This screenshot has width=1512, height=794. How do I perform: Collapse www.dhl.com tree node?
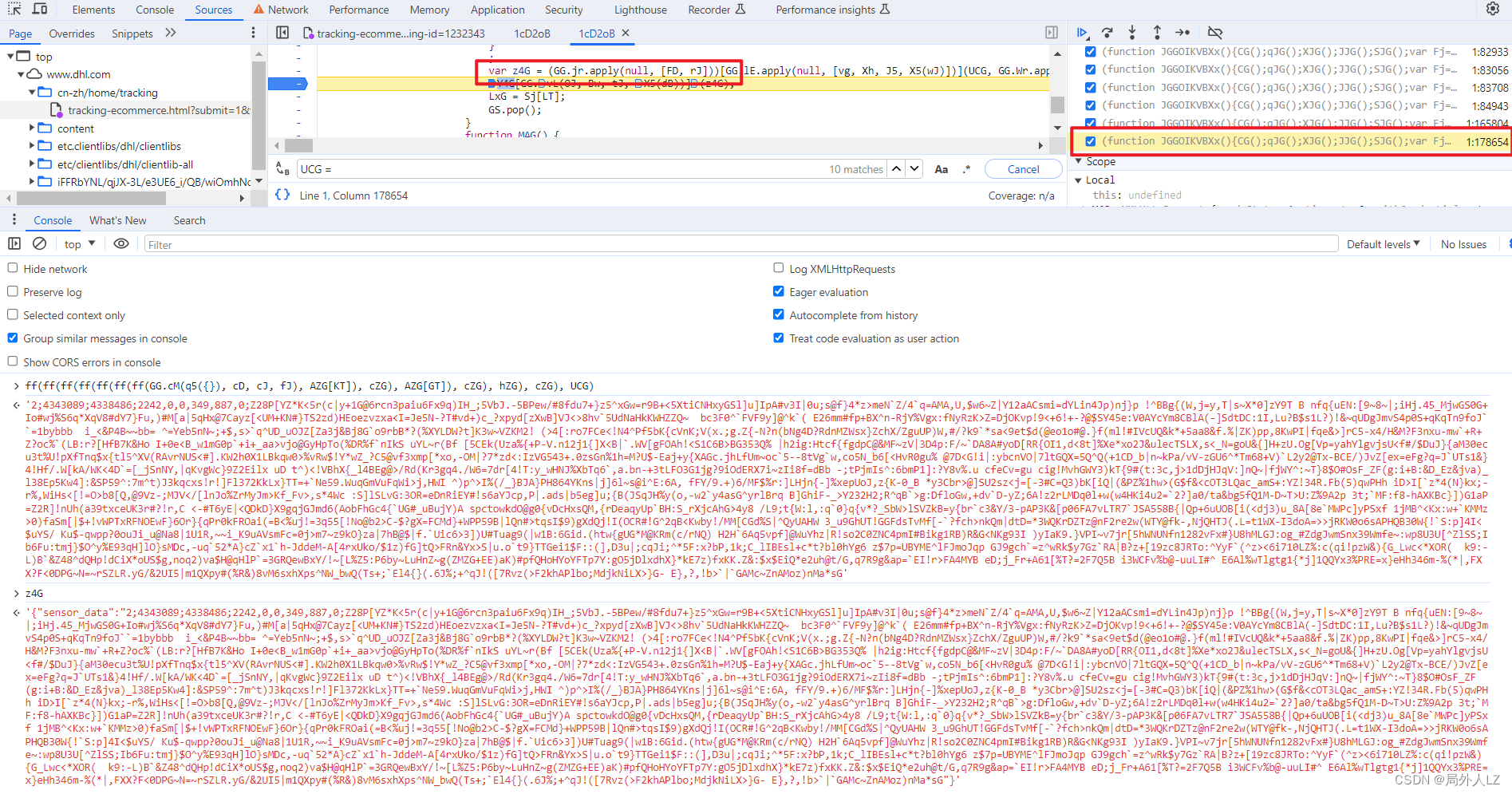click(22, 74)
